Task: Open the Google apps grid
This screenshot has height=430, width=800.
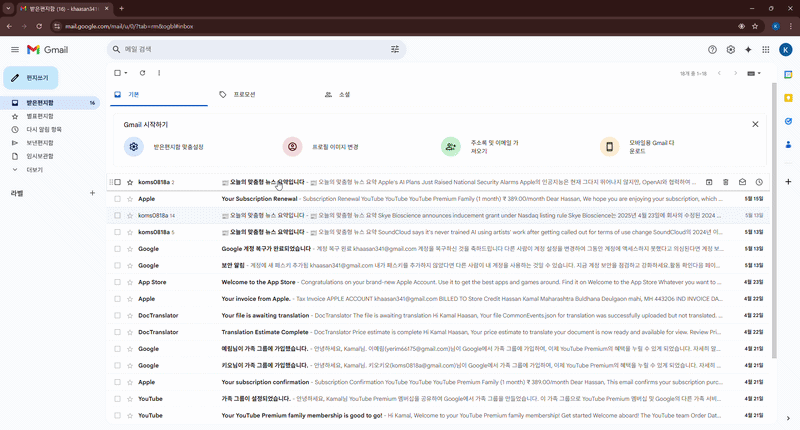Action: [766, 49]
